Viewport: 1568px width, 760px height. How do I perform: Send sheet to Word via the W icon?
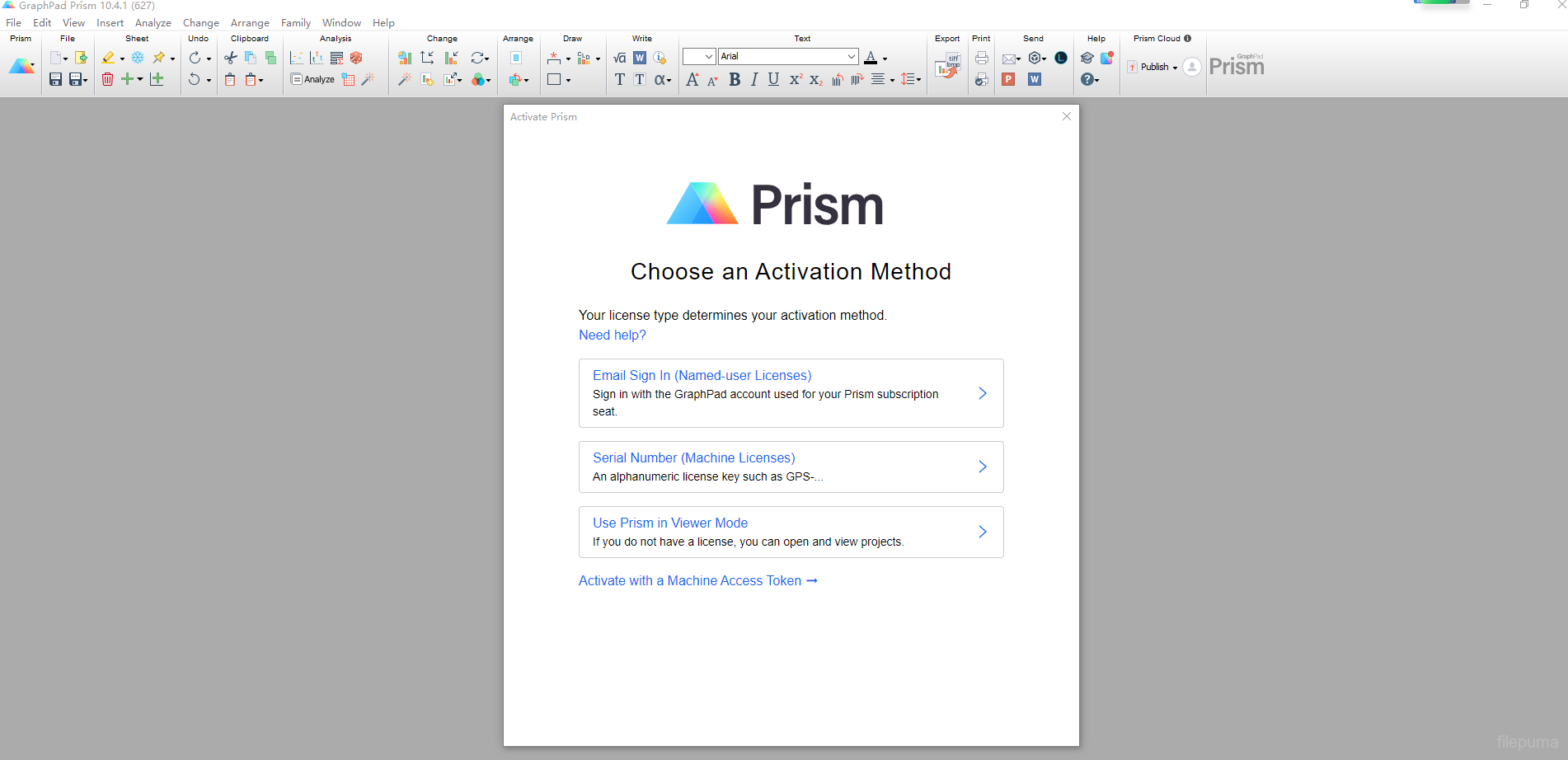tap(1034, 79)
